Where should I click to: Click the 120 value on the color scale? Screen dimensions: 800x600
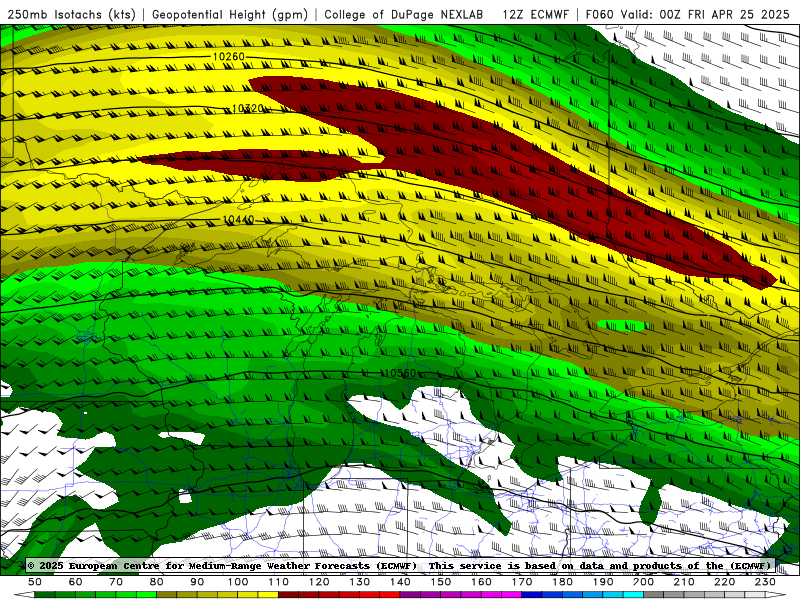319,582
